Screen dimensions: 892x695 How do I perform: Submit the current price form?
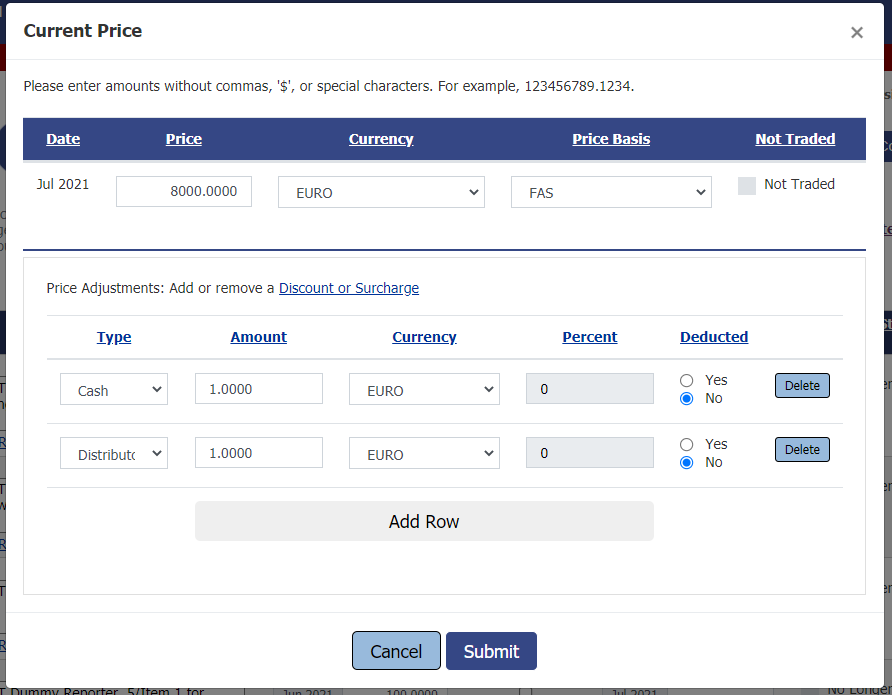pos(491,651)
